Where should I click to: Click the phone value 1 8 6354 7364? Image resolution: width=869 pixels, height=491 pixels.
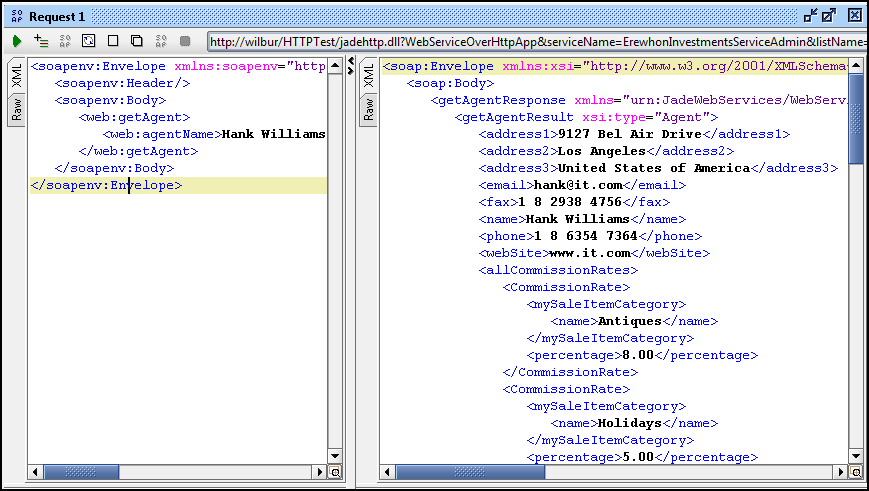click(586, 236)
